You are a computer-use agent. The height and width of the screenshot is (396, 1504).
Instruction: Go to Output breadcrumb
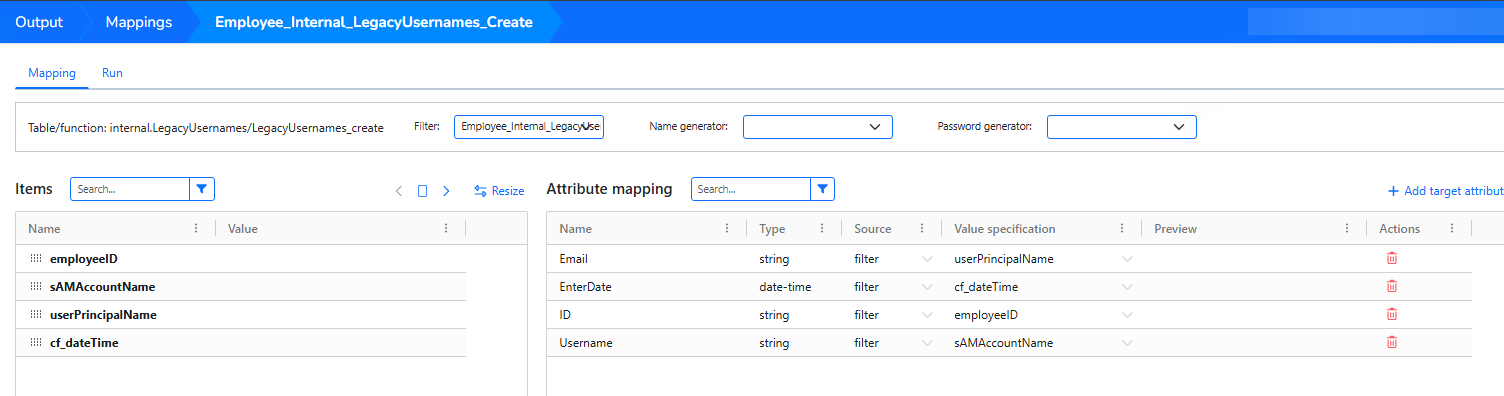[39, 21]
